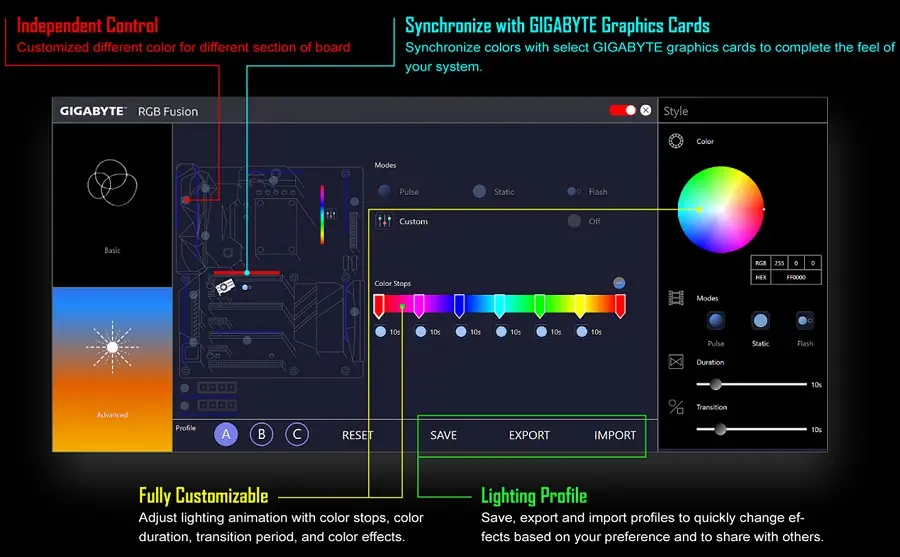Screen dimensions: 900x557
Task: Click EXPORT to export the profile
Action: 529,435
